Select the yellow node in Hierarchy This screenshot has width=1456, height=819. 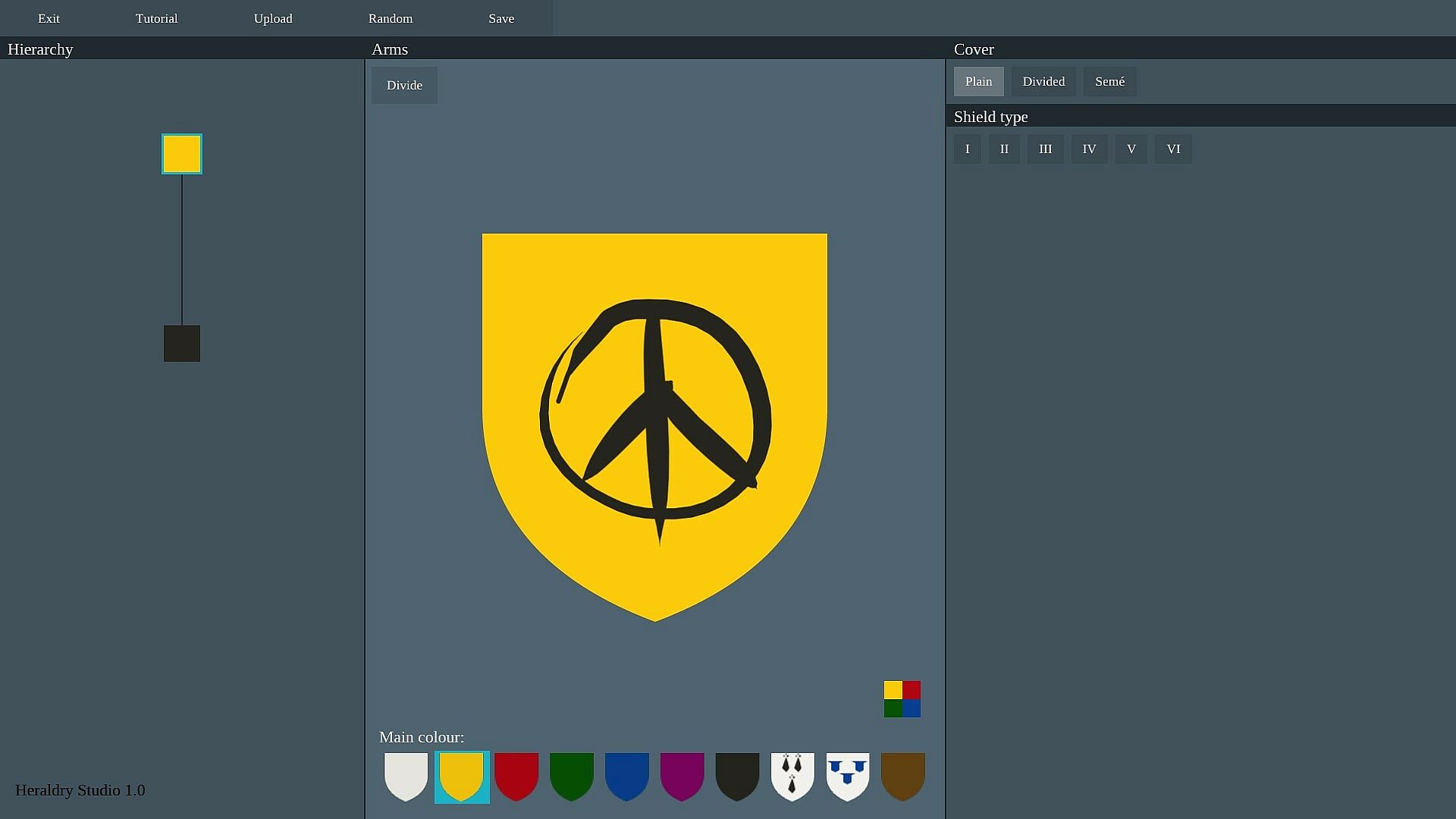[182, 154]
